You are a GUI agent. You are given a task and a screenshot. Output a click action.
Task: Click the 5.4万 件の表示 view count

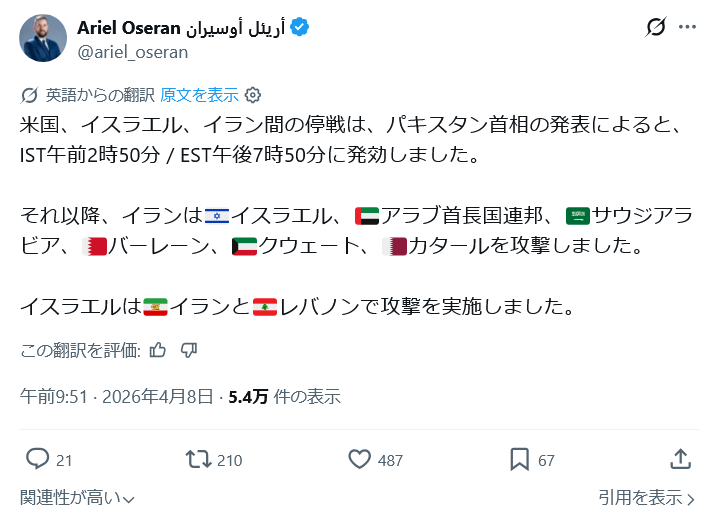tap(284, 396)
